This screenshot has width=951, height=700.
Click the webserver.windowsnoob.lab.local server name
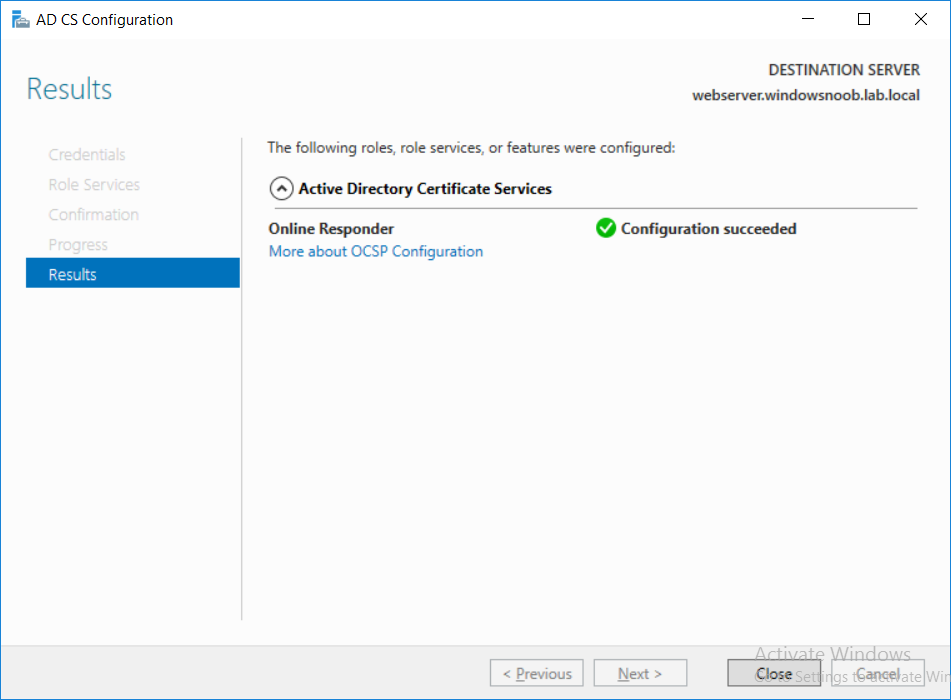[x=806, y=95]
